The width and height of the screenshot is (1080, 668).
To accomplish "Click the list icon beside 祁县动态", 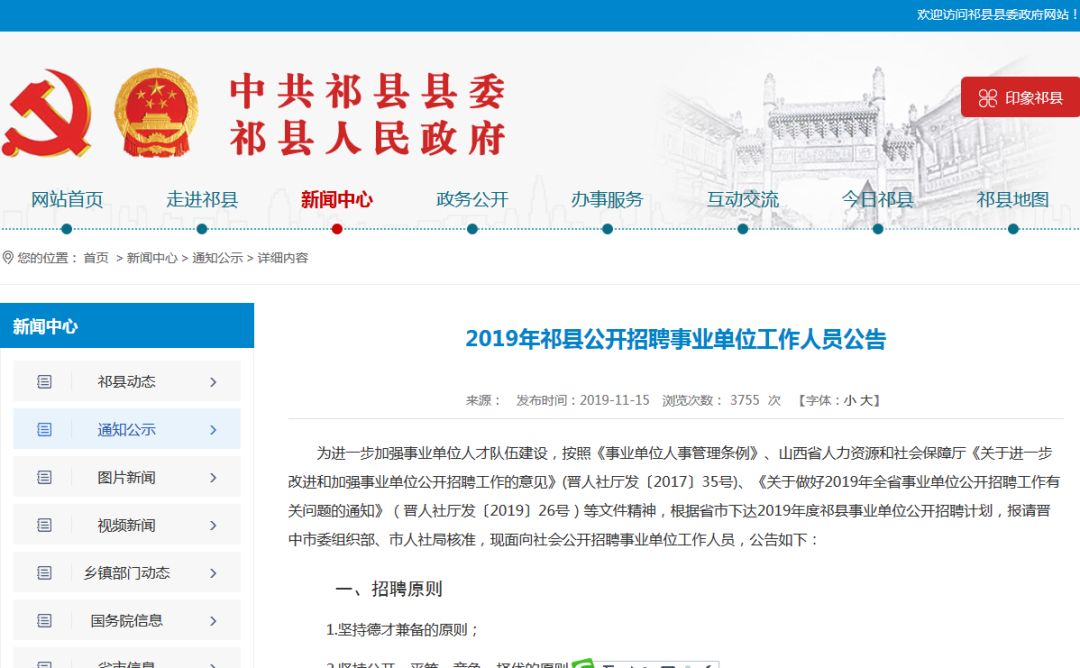I will click(44, 380).
